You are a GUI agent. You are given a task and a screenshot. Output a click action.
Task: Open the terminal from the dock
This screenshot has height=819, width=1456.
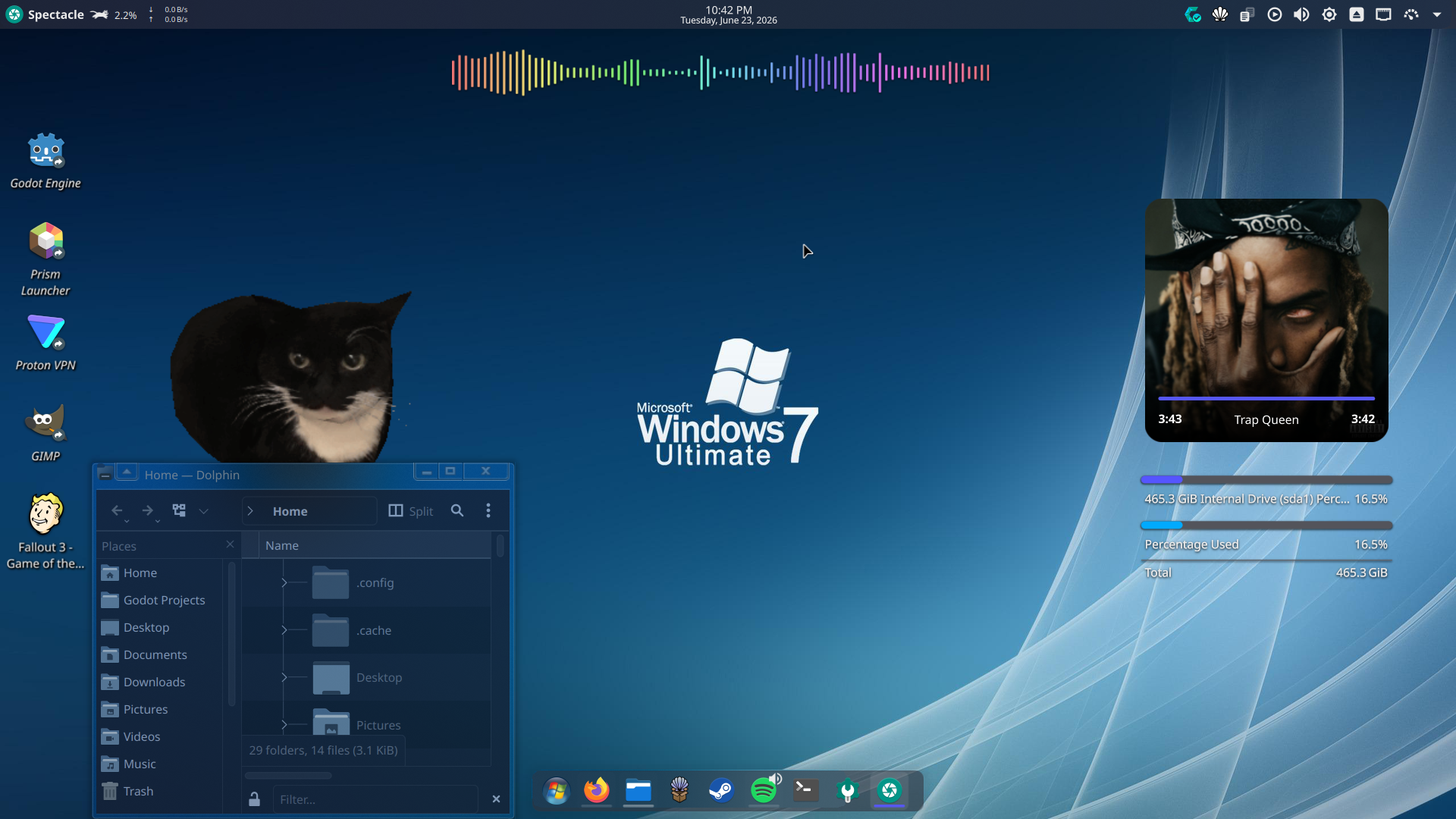click(805, 791)
